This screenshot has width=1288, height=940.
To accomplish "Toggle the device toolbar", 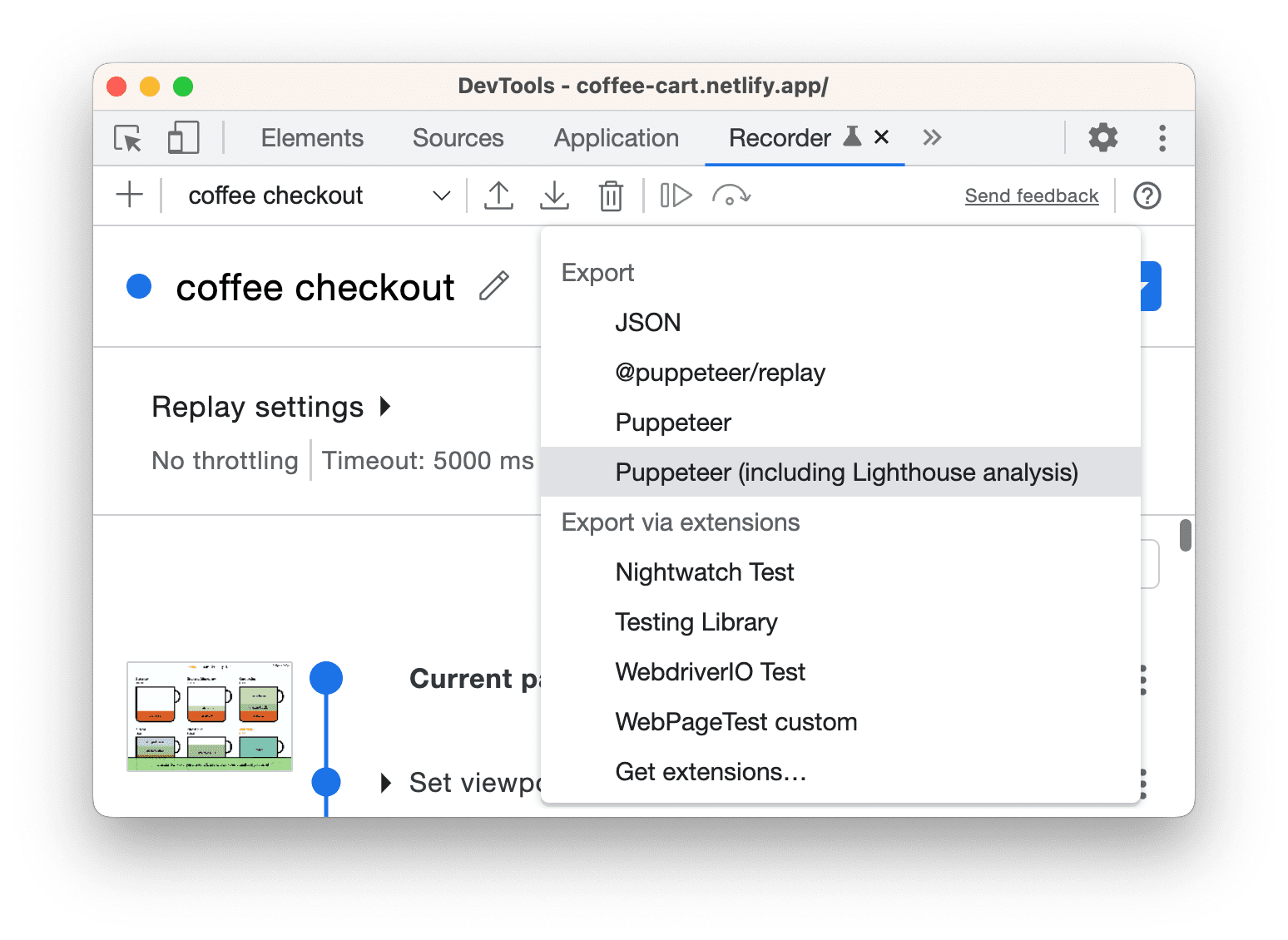I will pos(182,137).
